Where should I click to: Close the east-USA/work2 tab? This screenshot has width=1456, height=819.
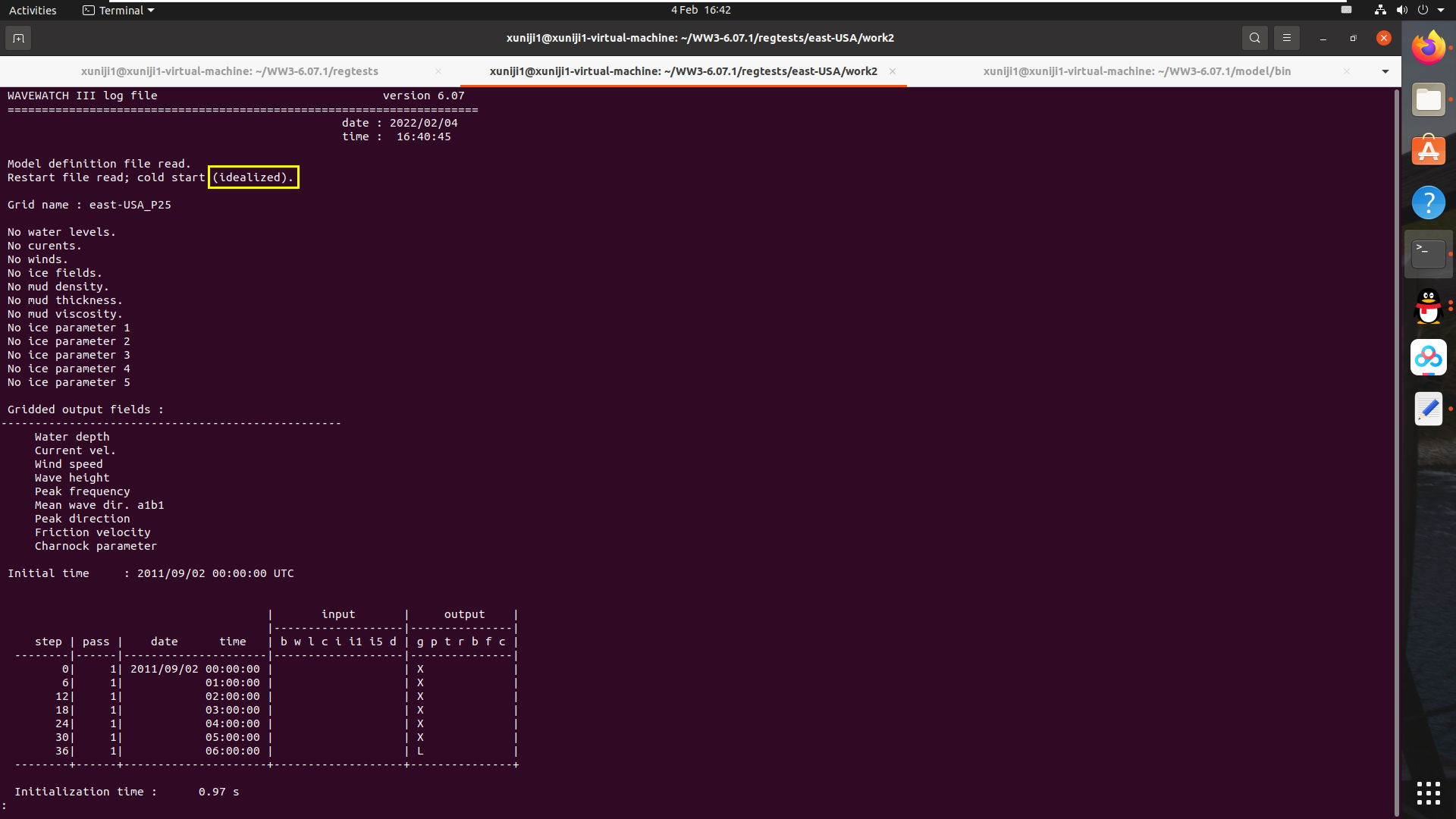pos(893,71)
